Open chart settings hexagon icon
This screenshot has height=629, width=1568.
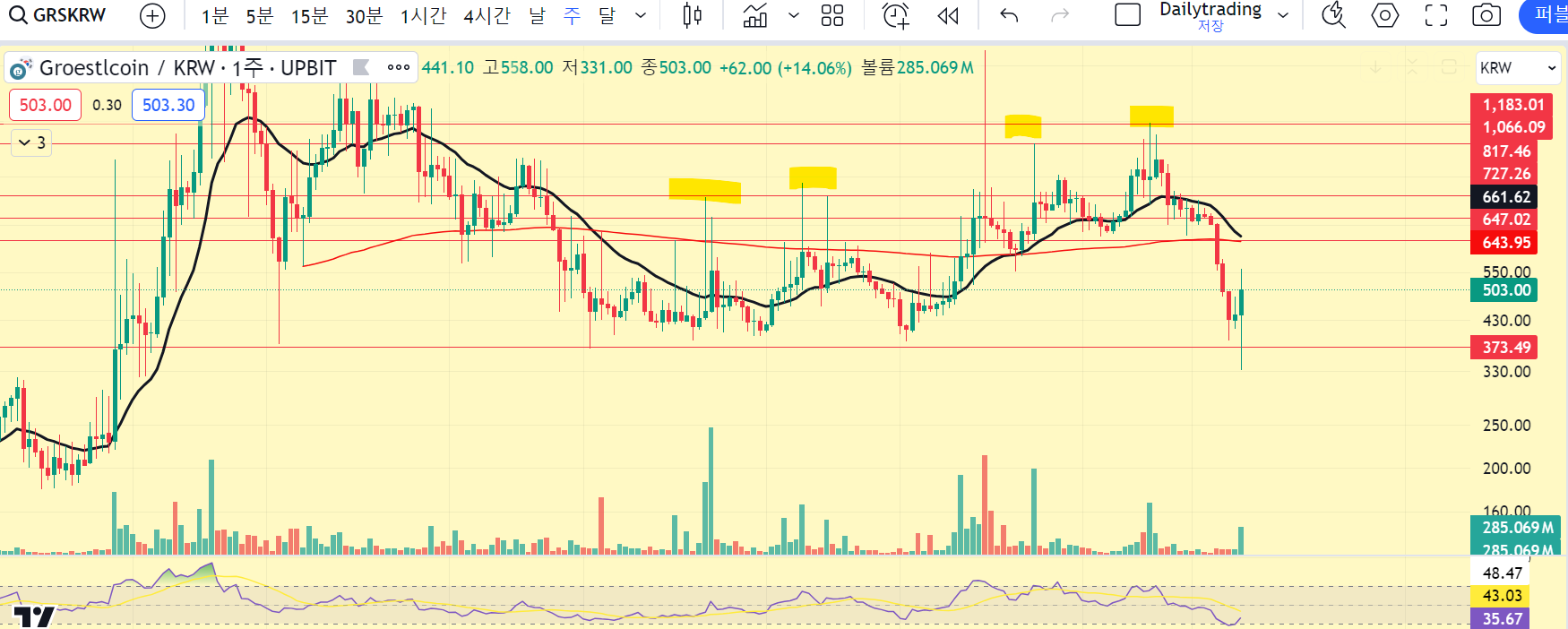(1384, 15)
